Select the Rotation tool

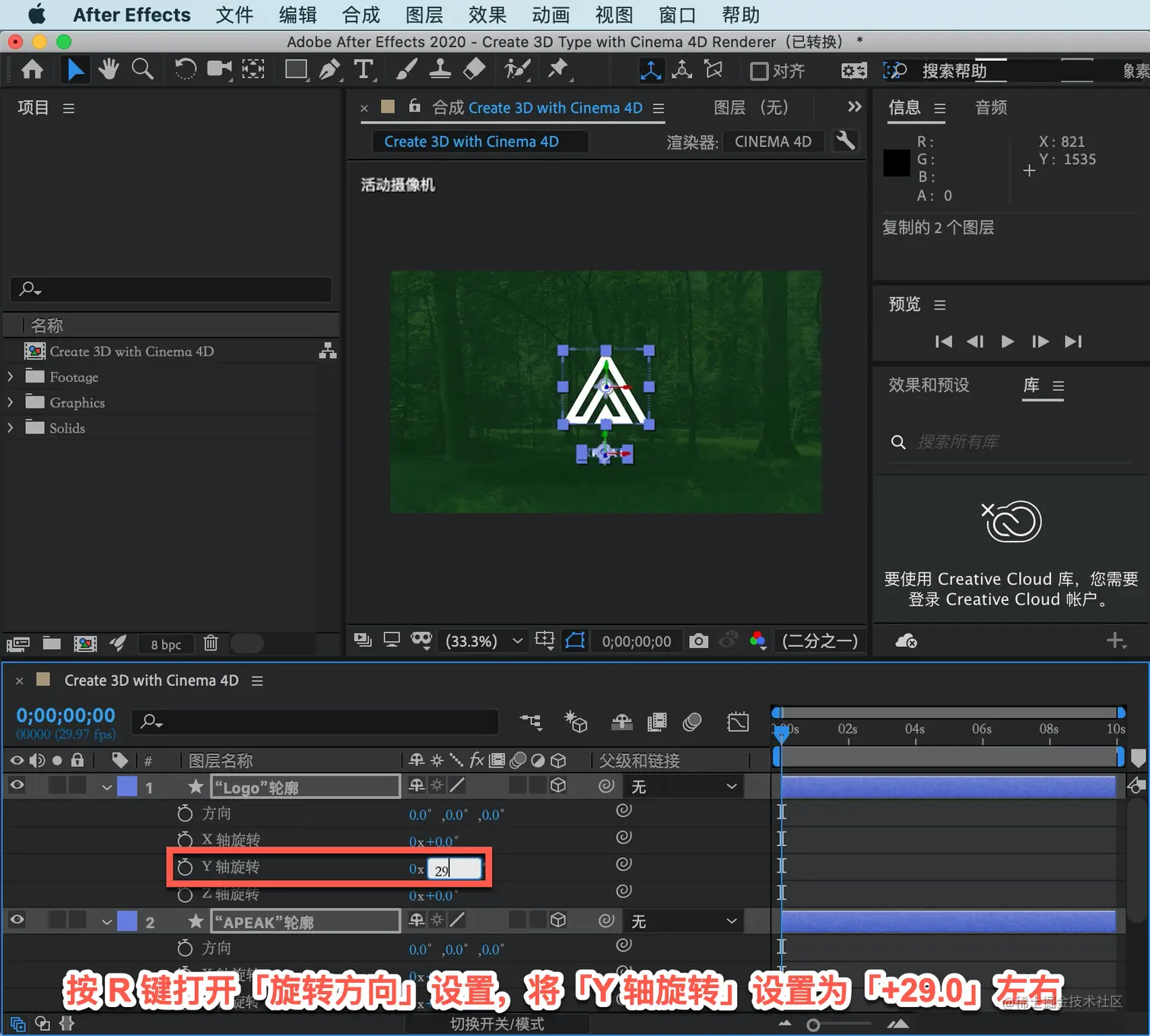[x=185, y=69]
